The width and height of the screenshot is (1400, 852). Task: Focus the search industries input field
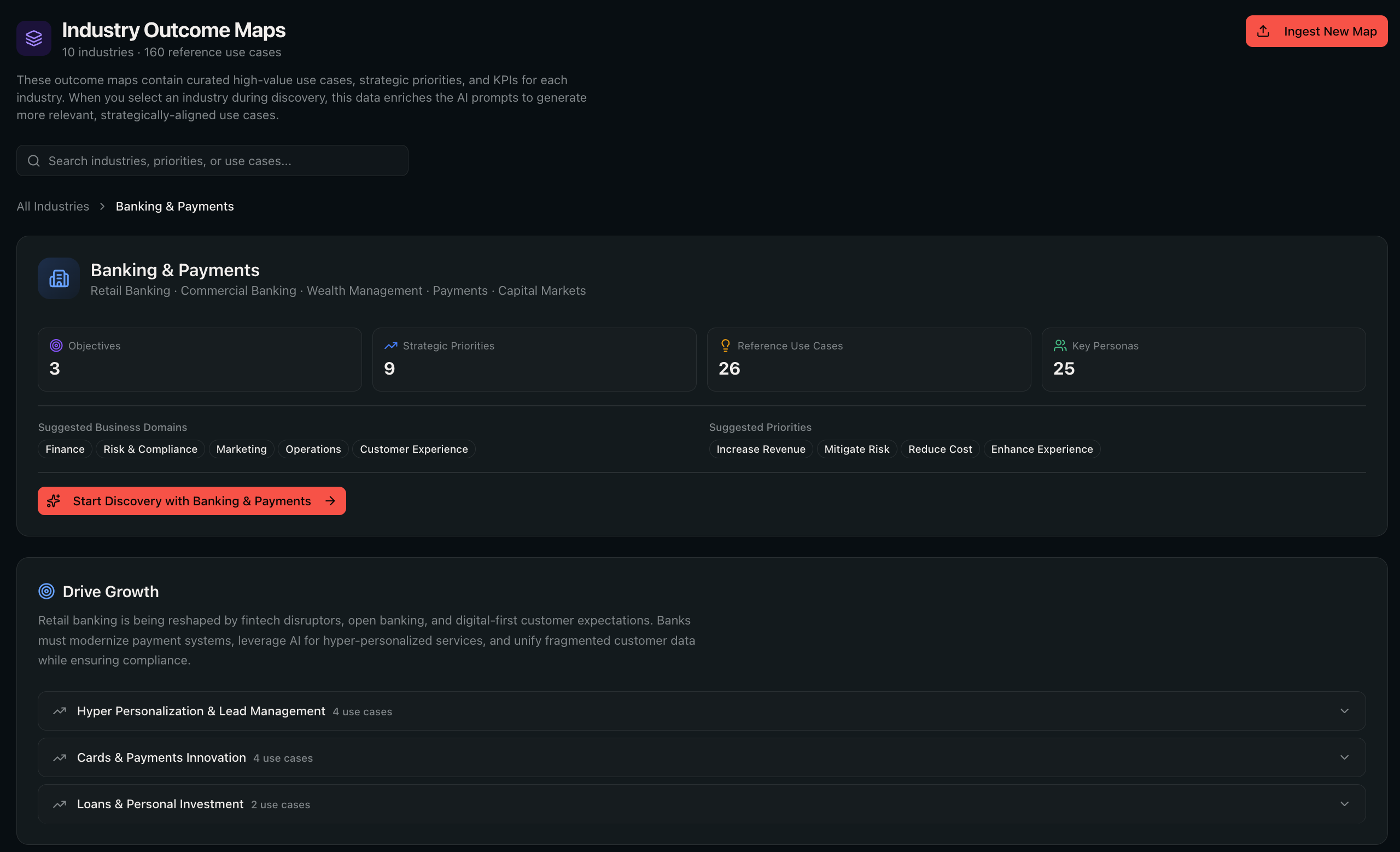pyautogui.click(x=213, y=161)
